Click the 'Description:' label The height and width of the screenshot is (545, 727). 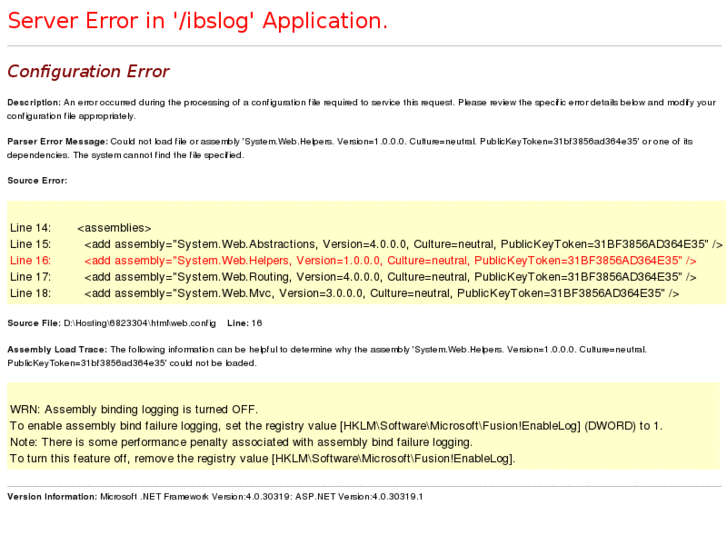34,103
